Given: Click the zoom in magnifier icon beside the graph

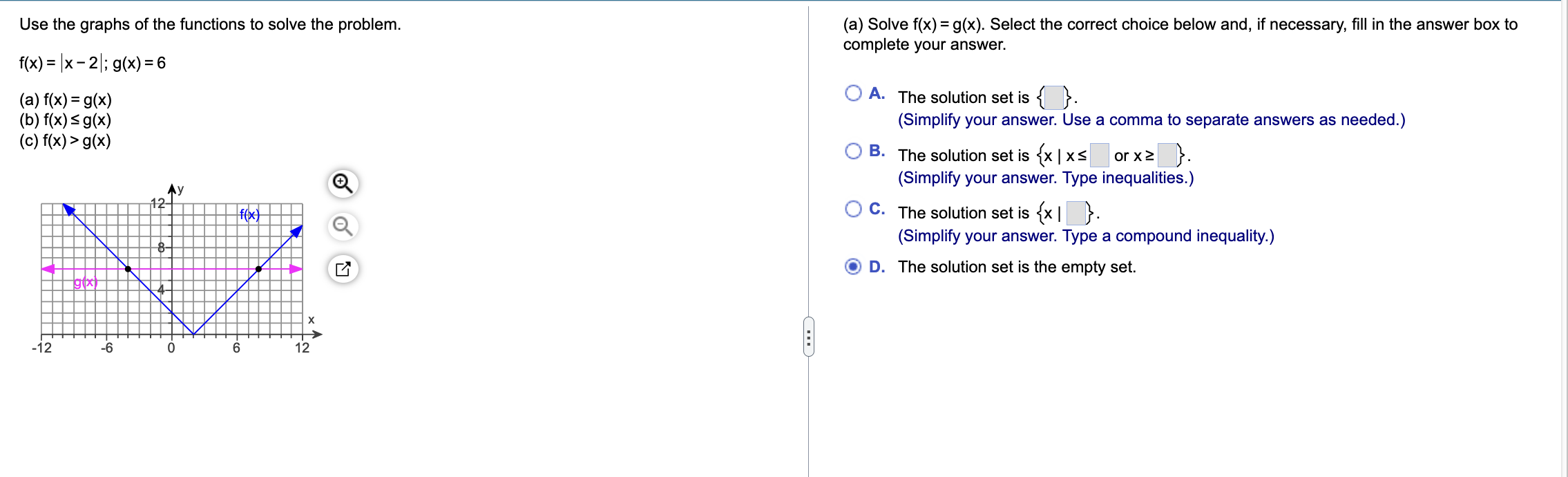Looking at the screenshot, I should click(342, 184).
